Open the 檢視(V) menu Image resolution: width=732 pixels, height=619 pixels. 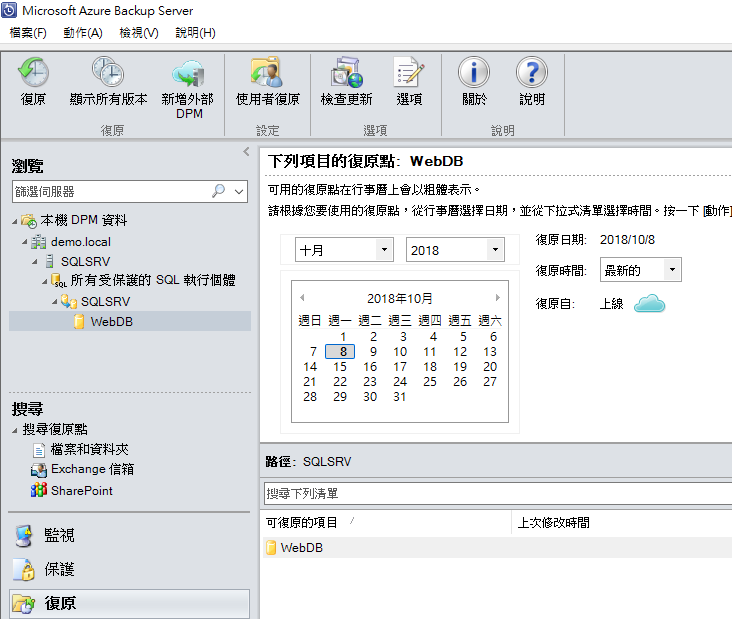[x=139, y=33]
